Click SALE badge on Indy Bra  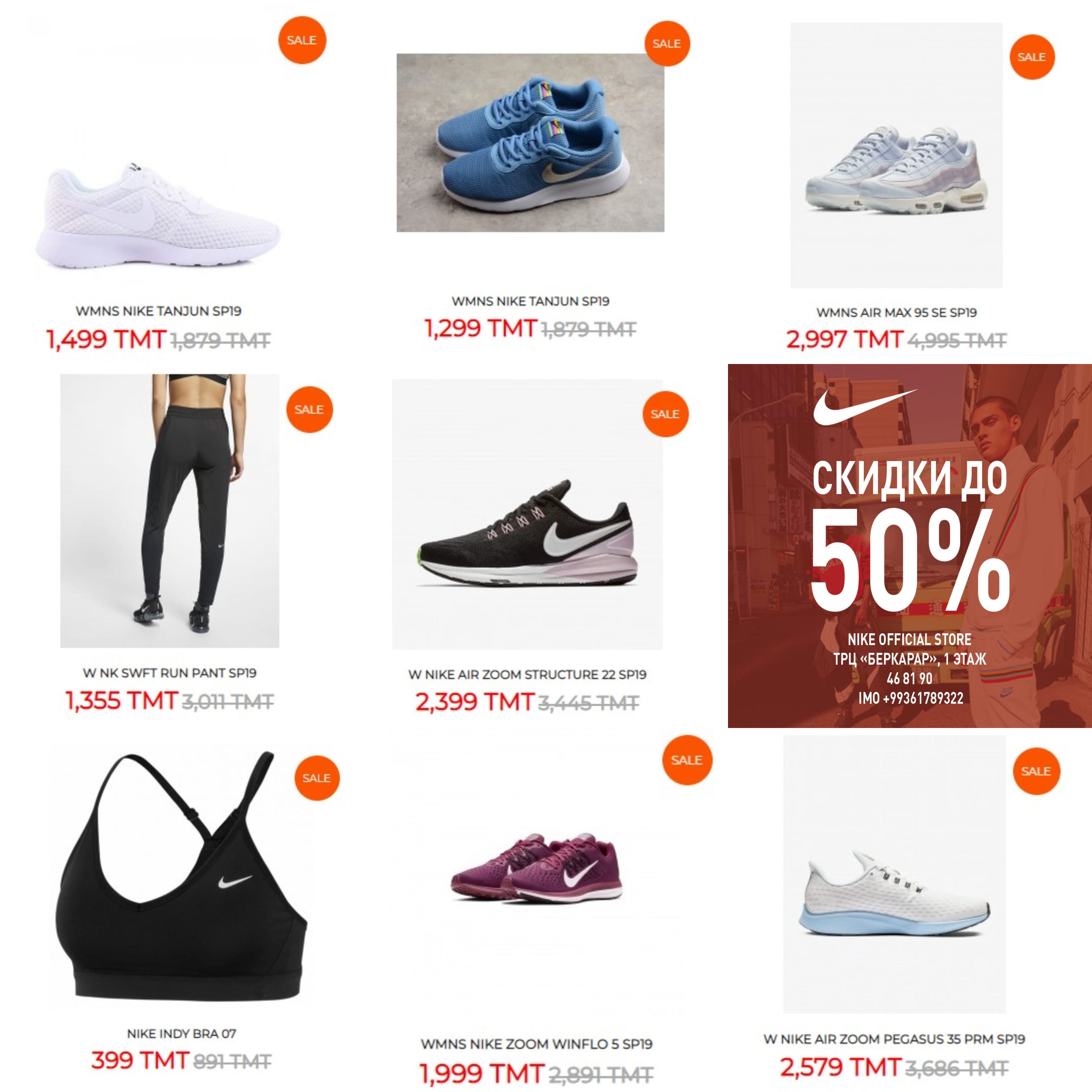click(x=316, y=778)
